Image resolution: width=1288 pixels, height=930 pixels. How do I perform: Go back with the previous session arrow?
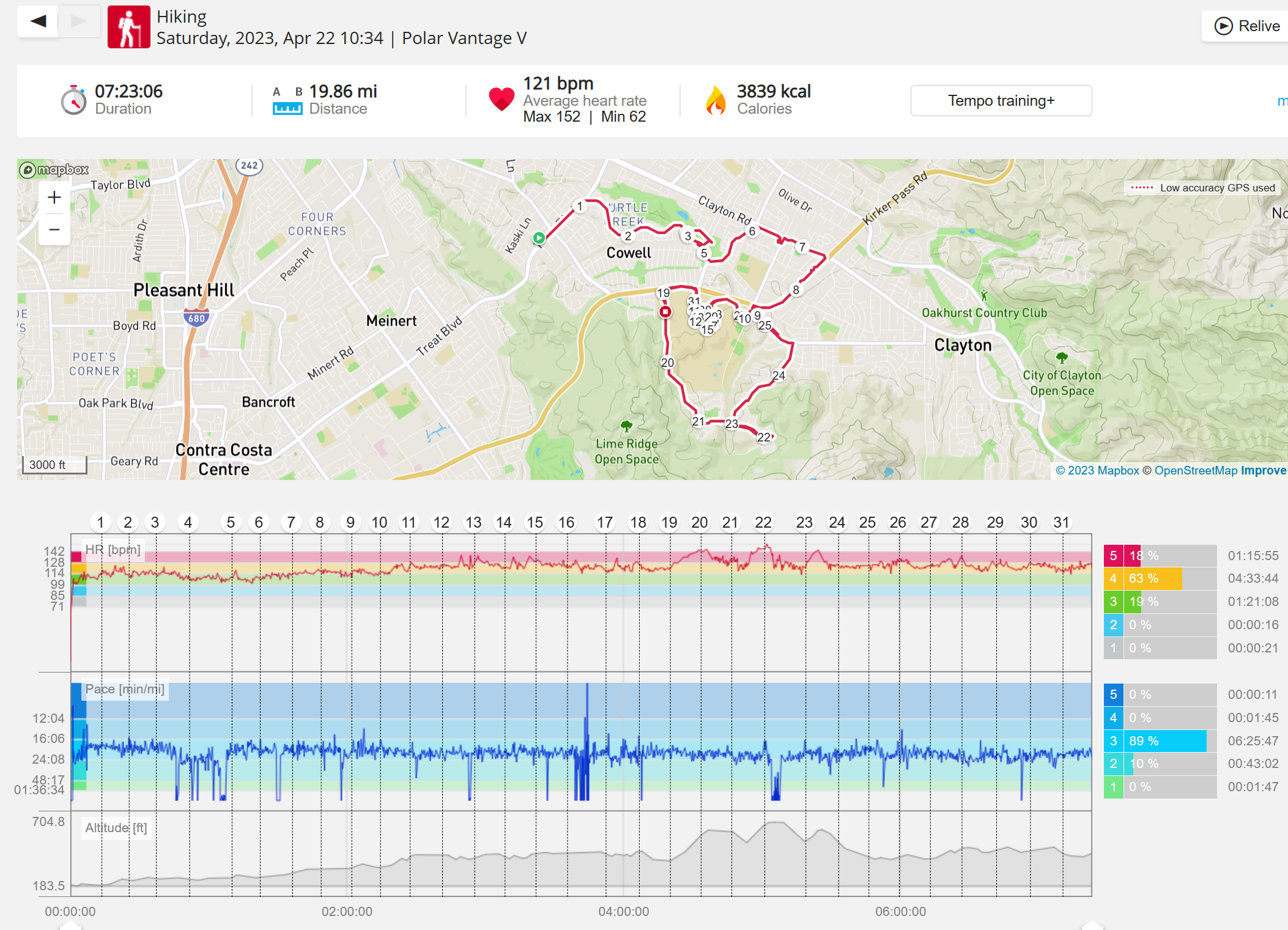[x=38, y=21]
